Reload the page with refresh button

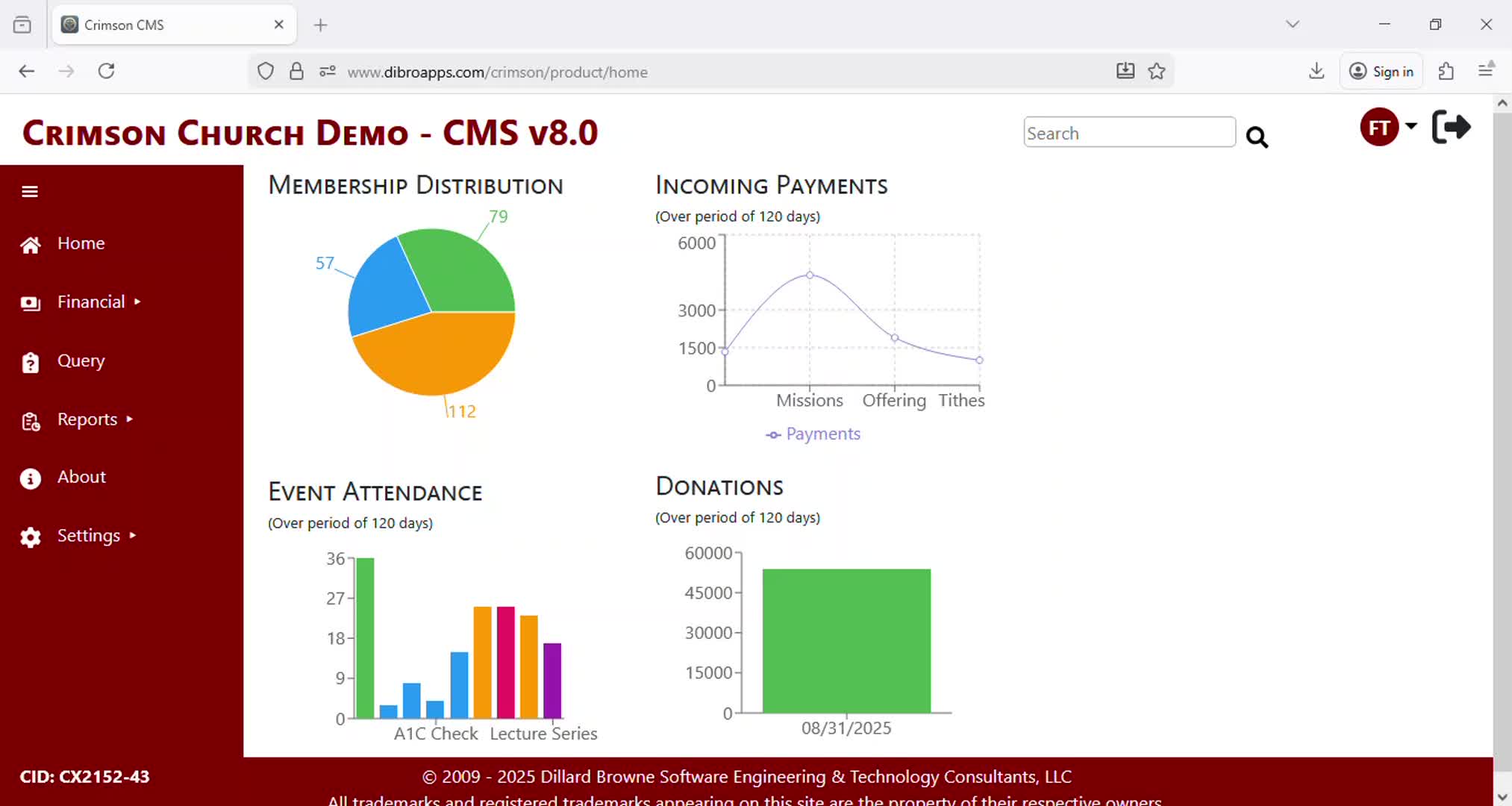coord(107,72)
